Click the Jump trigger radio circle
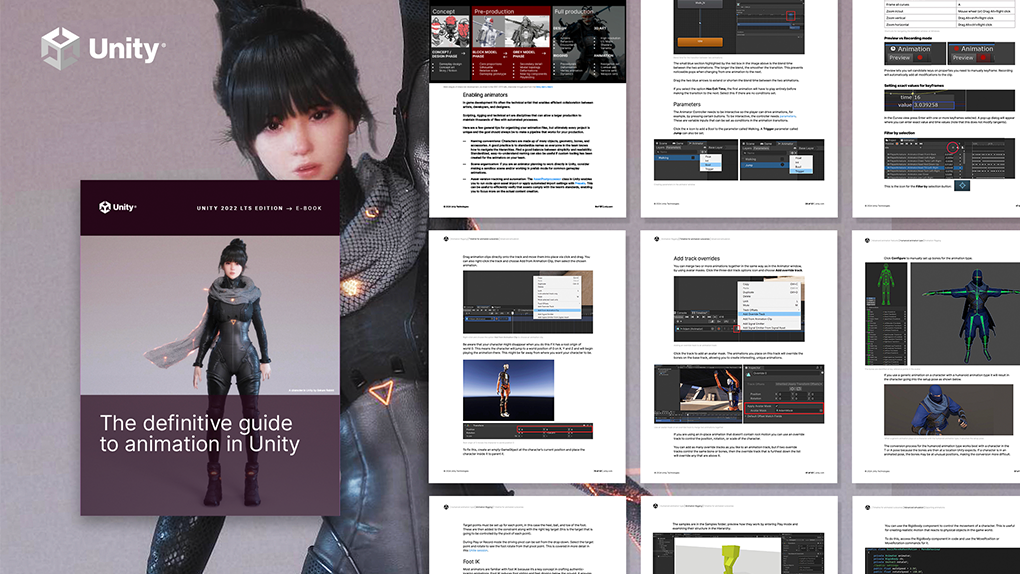Screen dimensions: 1020x574 tap(783, 165)
